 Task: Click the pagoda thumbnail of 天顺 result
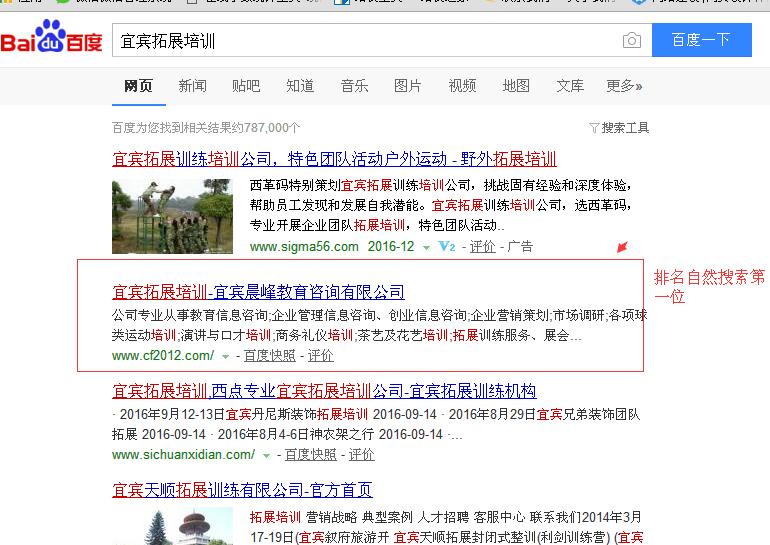tap(172, 526)
